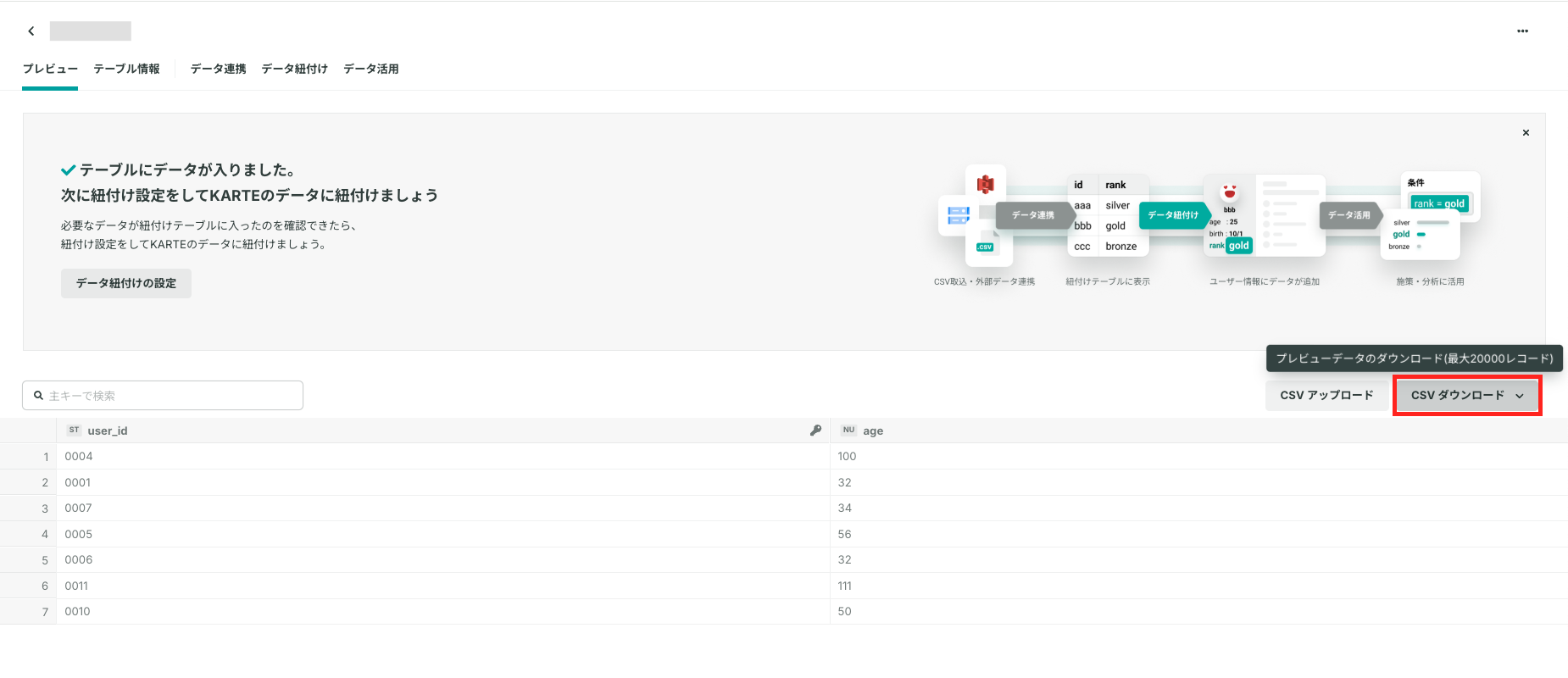Open the データ連携 tab

[218, 69]
